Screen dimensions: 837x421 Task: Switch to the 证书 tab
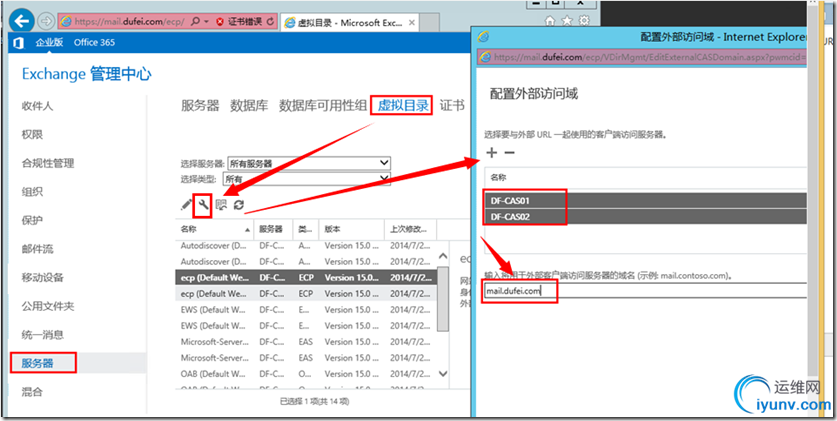452,106
